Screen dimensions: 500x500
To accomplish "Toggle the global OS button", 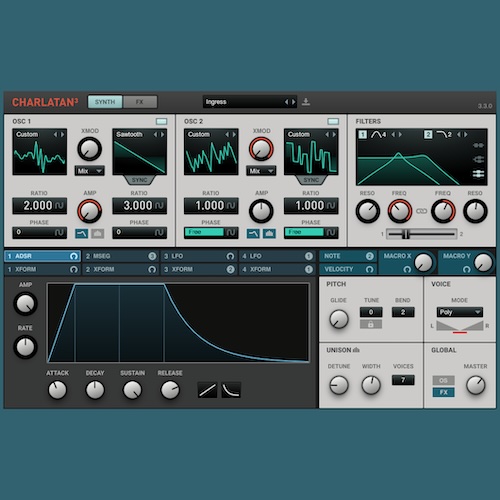I will click(x=443, y=380).
